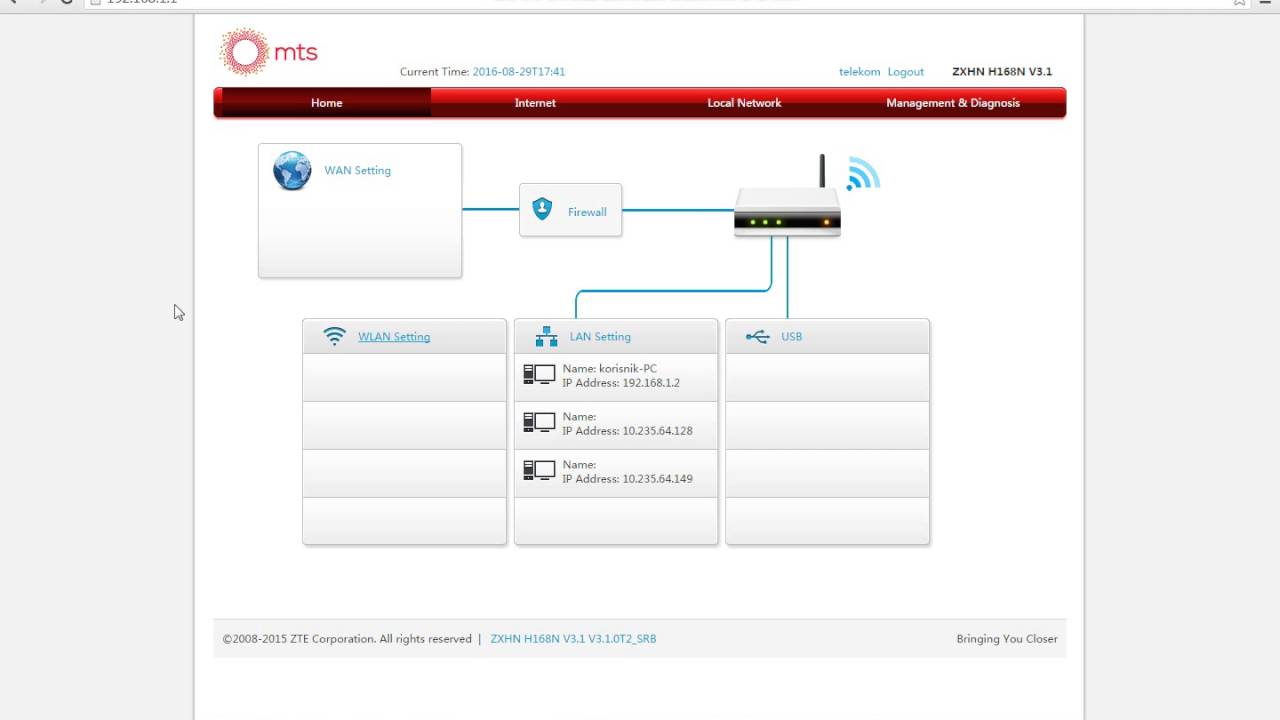This screenshot has height=720, width=1280.
Task: Click the Bringing You Closer slogan
Action: (1007, 639)
